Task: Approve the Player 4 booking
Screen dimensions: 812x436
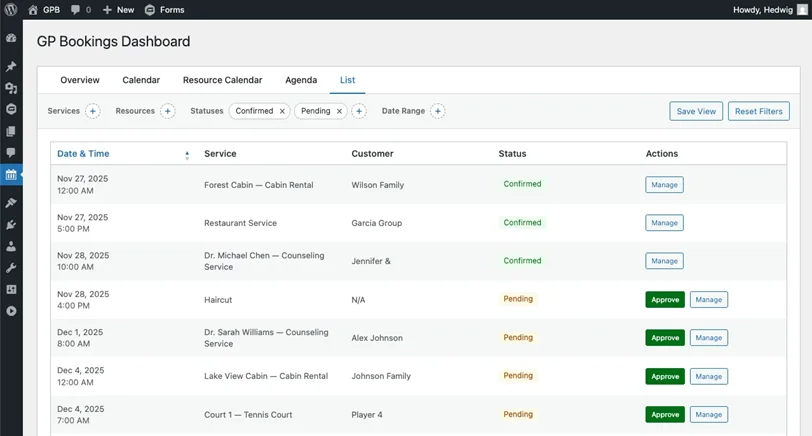Action: 665,415
